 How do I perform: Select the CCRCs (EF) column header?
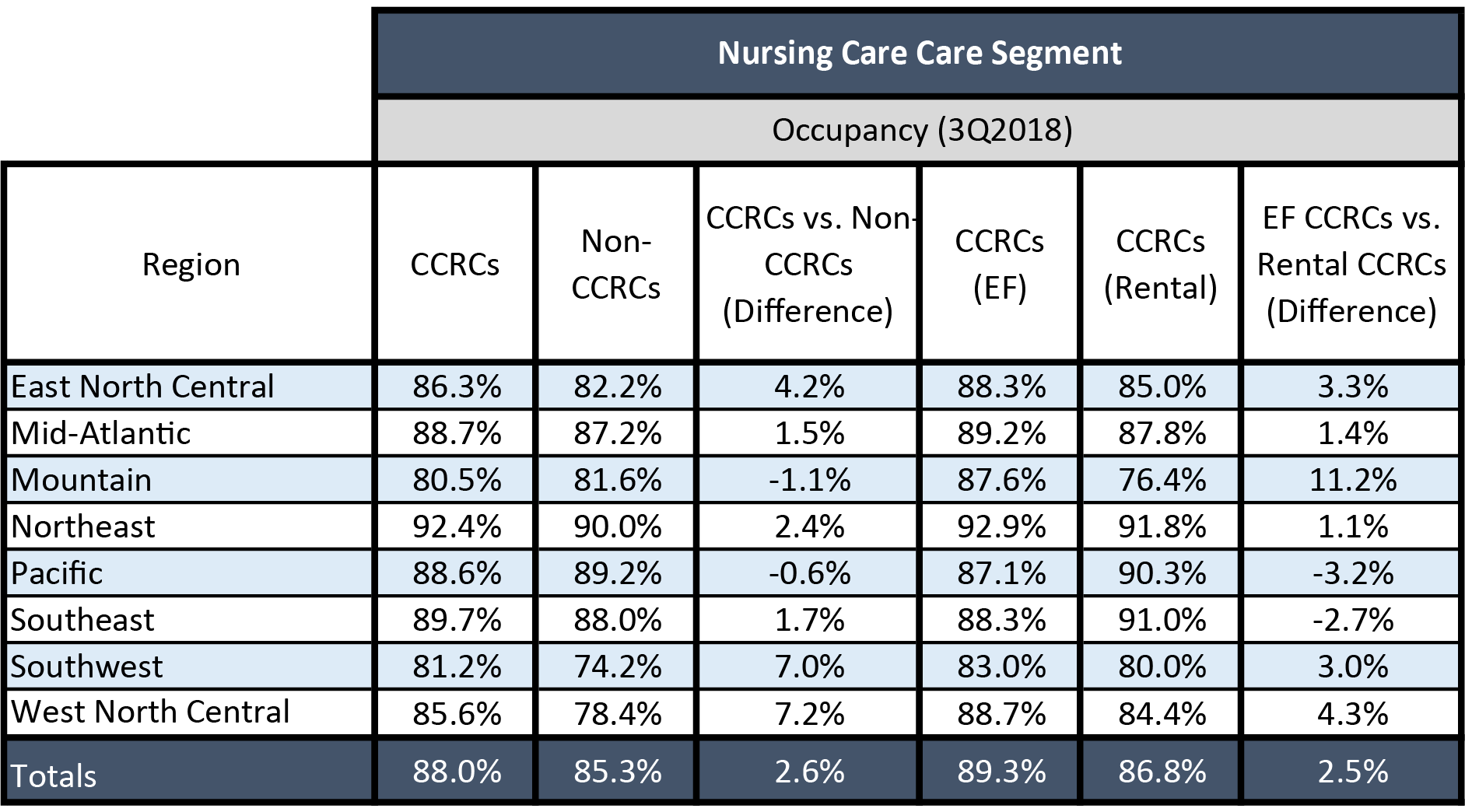click(x=1000, y=264)
